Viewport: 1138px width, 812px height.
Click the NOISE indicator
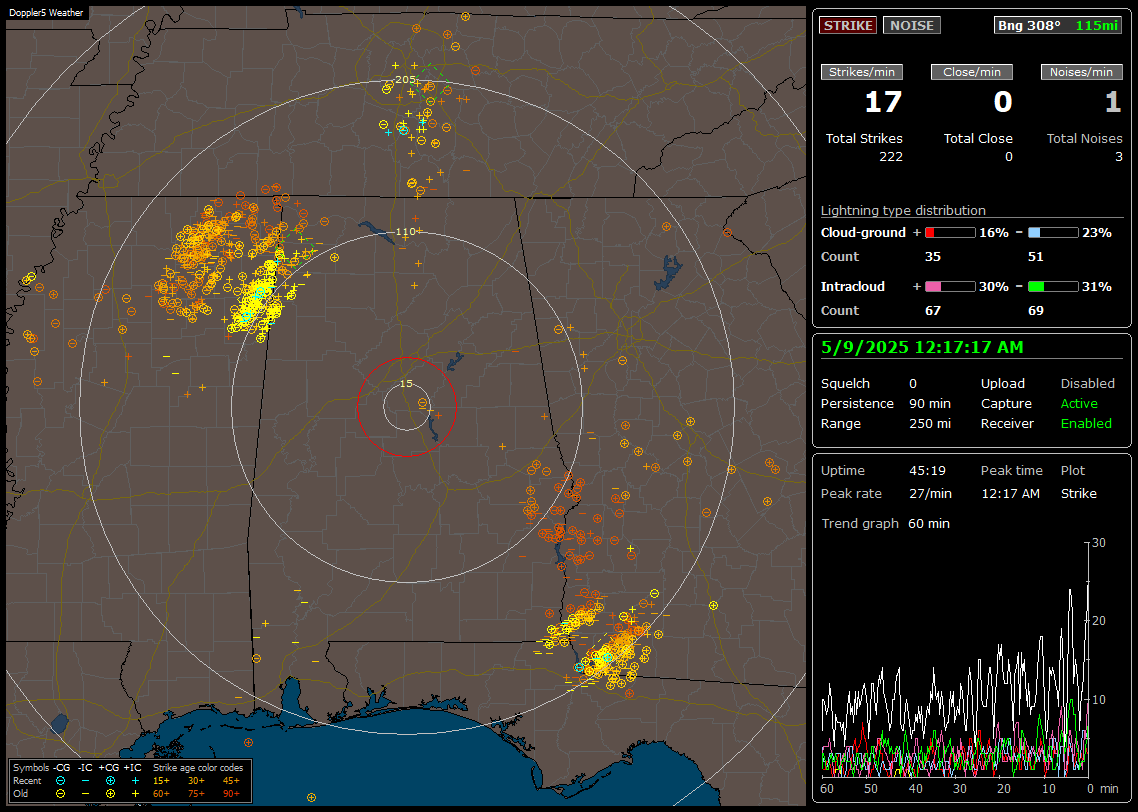click(x=912, y=25)
